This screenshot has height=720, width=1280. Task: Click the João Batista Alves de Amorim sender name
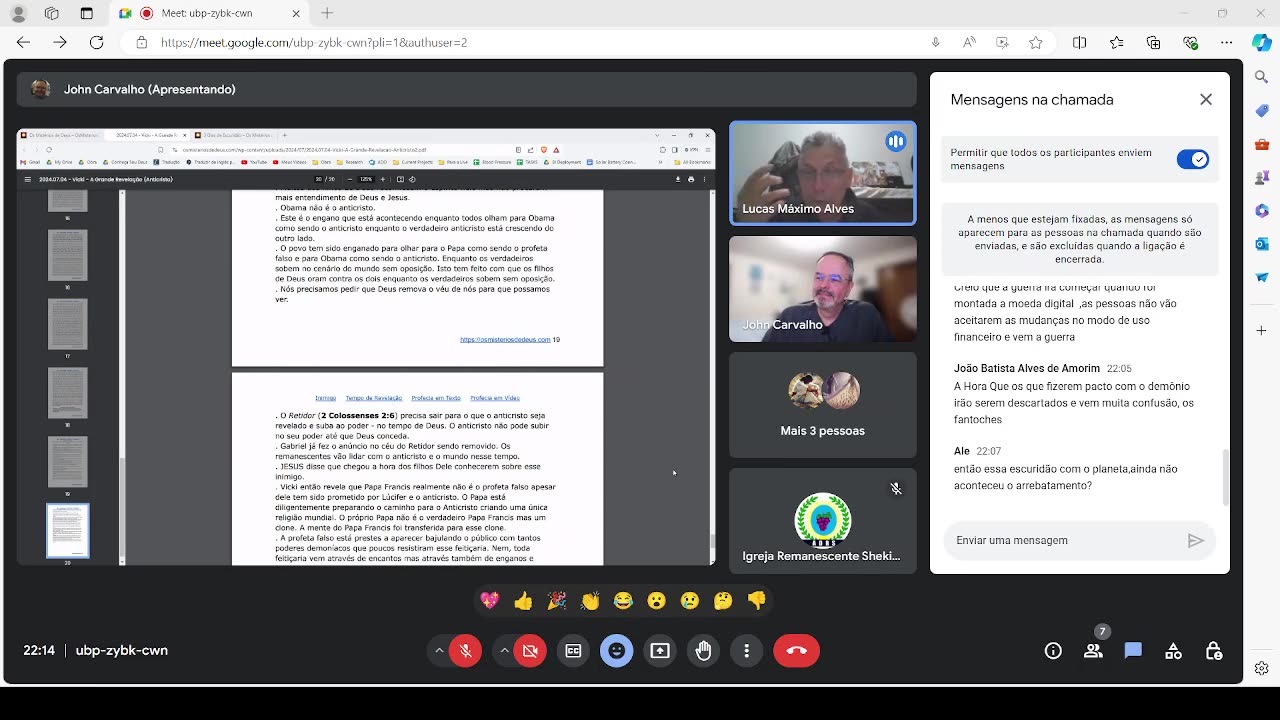pos(1027,369)
